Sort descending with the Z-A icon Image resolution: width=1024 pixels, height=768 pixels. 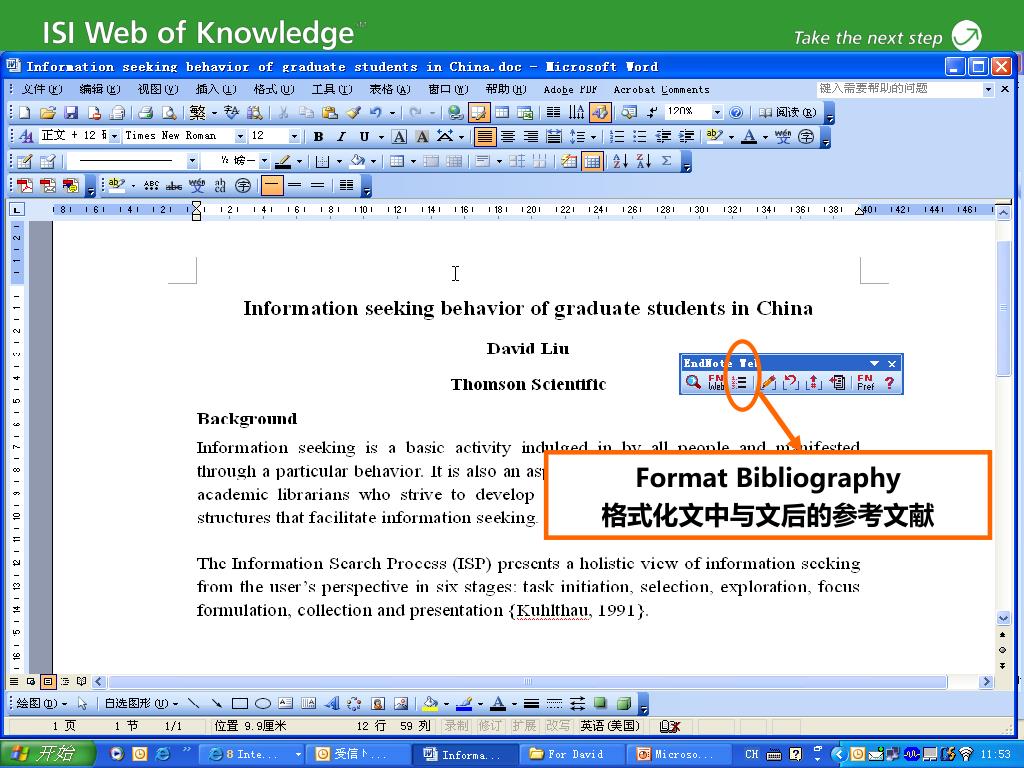click(x=643, y=161)
